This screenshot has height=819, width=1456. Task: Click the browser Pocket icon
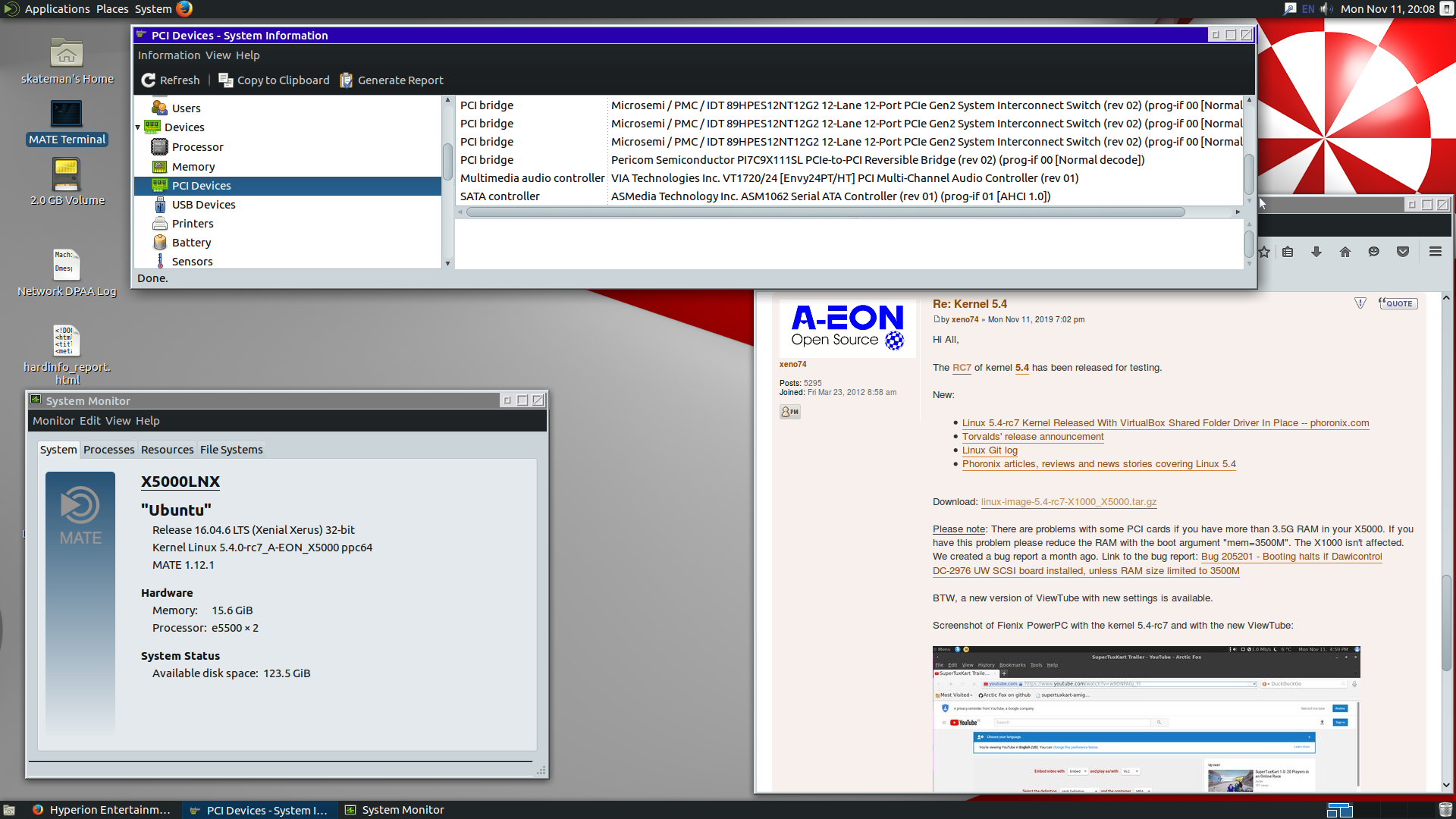coord(1403,252)
